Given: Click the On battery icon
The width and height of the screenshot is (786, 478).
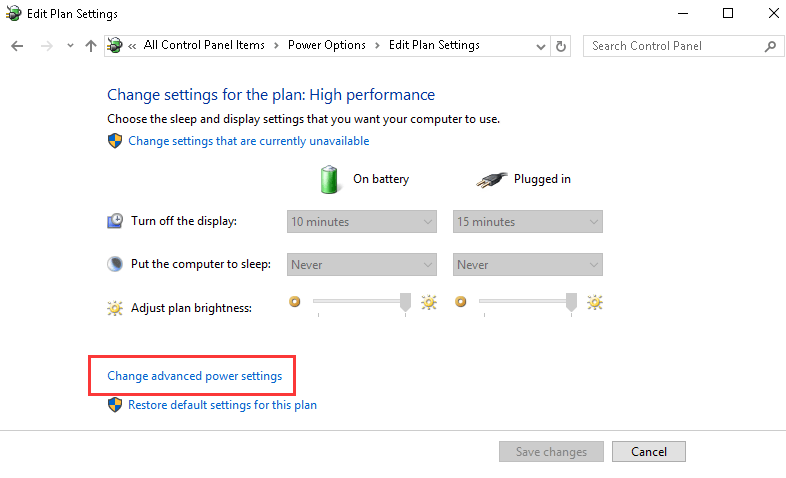Looking at the screenshot, I should 329,179.
